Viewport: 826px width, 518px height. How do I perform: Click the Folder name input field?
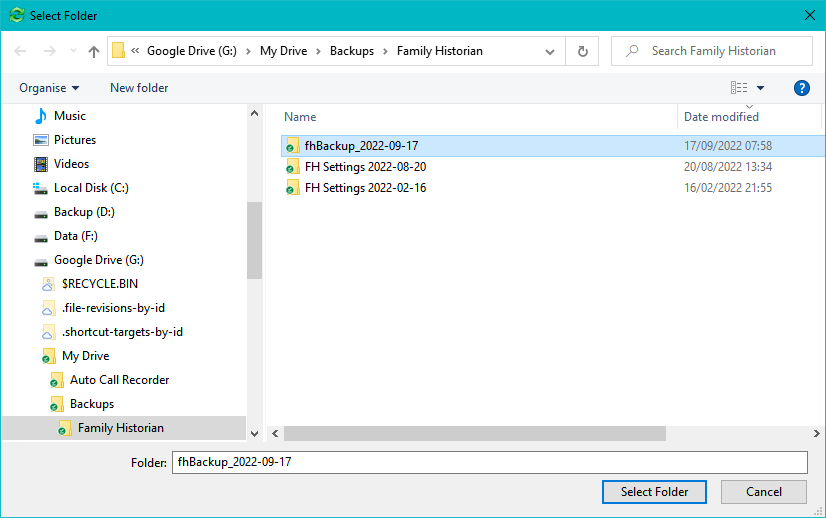coord(489,462)
